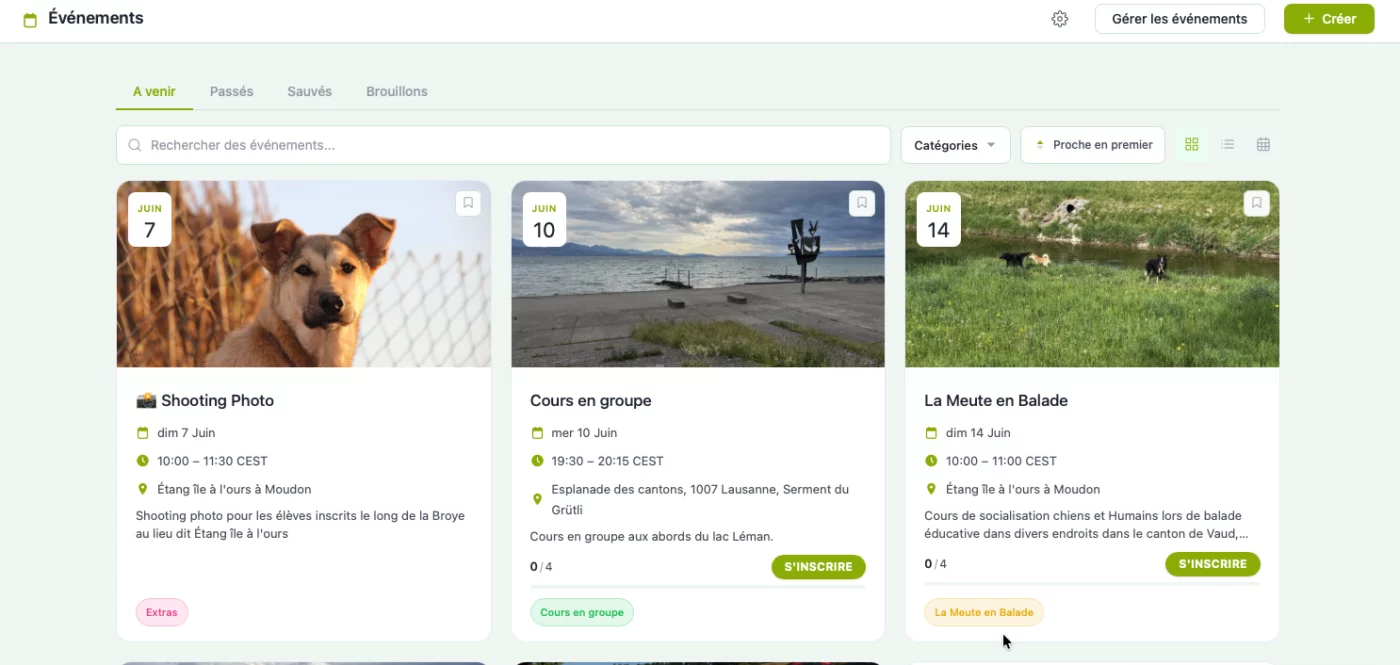Switch to list view layout
The width and height of the screenshot is (1400, 665).
coord(1227,145)
